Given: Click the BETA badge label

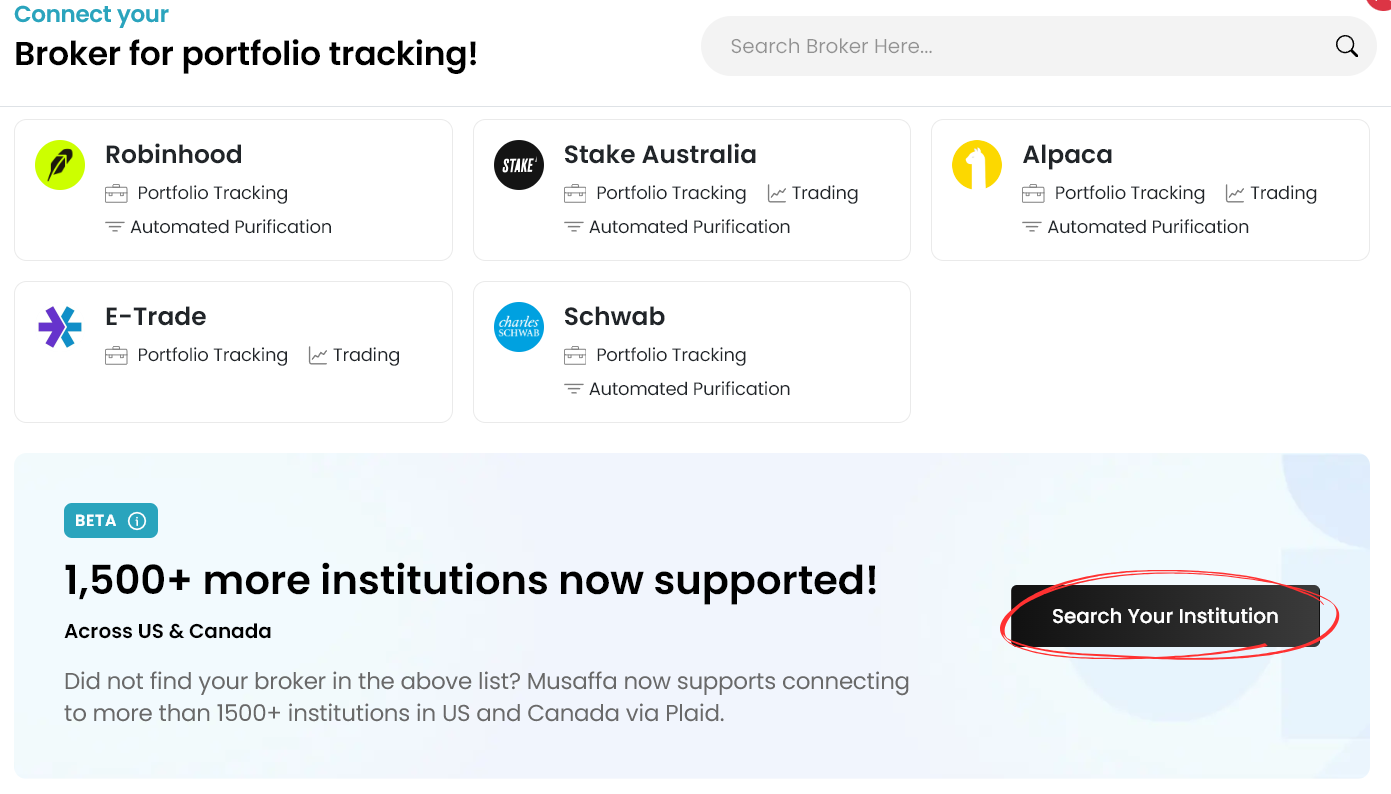Looking at the screenshot, I should pos(96,521).
